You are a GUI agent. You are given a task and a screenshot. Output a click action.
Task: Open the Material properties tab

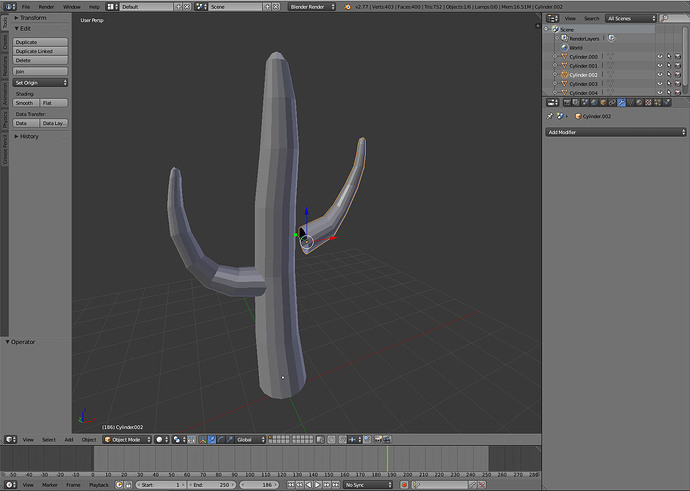click(639, 103)
